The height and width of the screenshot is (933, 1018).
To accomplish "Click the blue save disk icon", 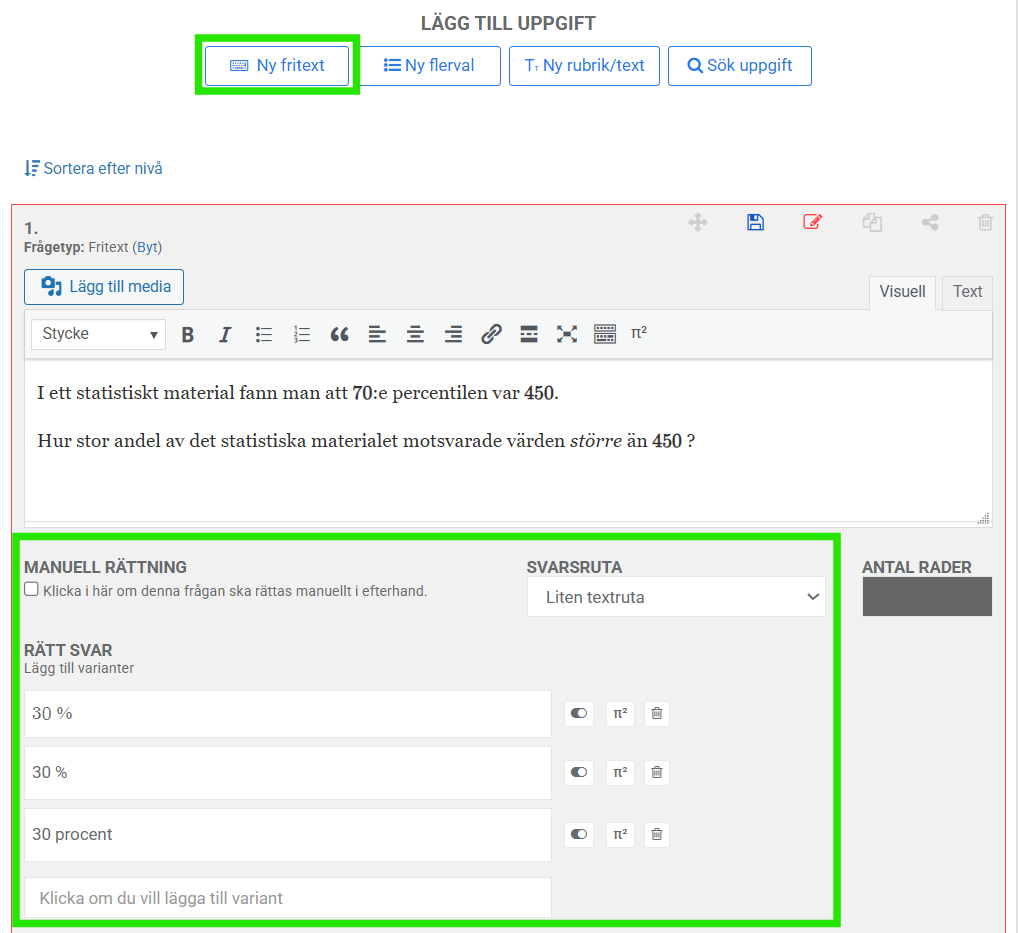I will [x=755, y=222].
